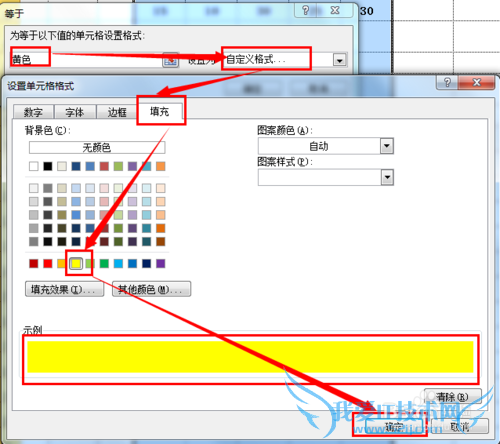
Task: Close the Format Cells dialog
Action: [477, 82]
